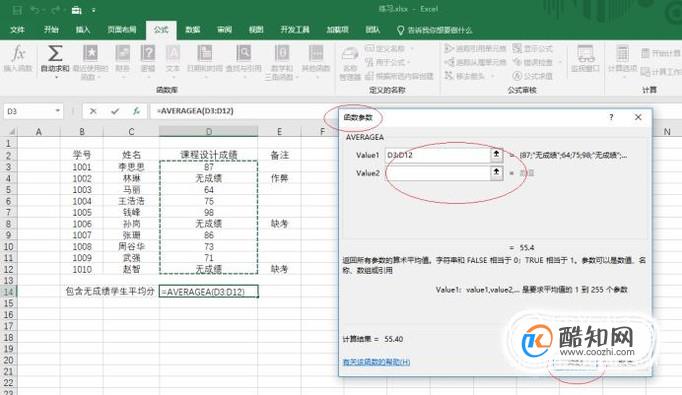Expand the Name Box dropdown arrow
The height and width of the screenshot is (395, 682).
pos(57,111)
